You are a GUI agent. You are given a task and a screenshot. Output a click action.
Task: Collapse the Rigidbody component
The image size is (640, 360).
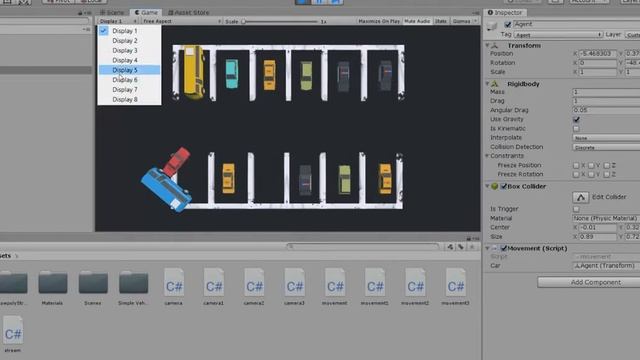[487, 84]
